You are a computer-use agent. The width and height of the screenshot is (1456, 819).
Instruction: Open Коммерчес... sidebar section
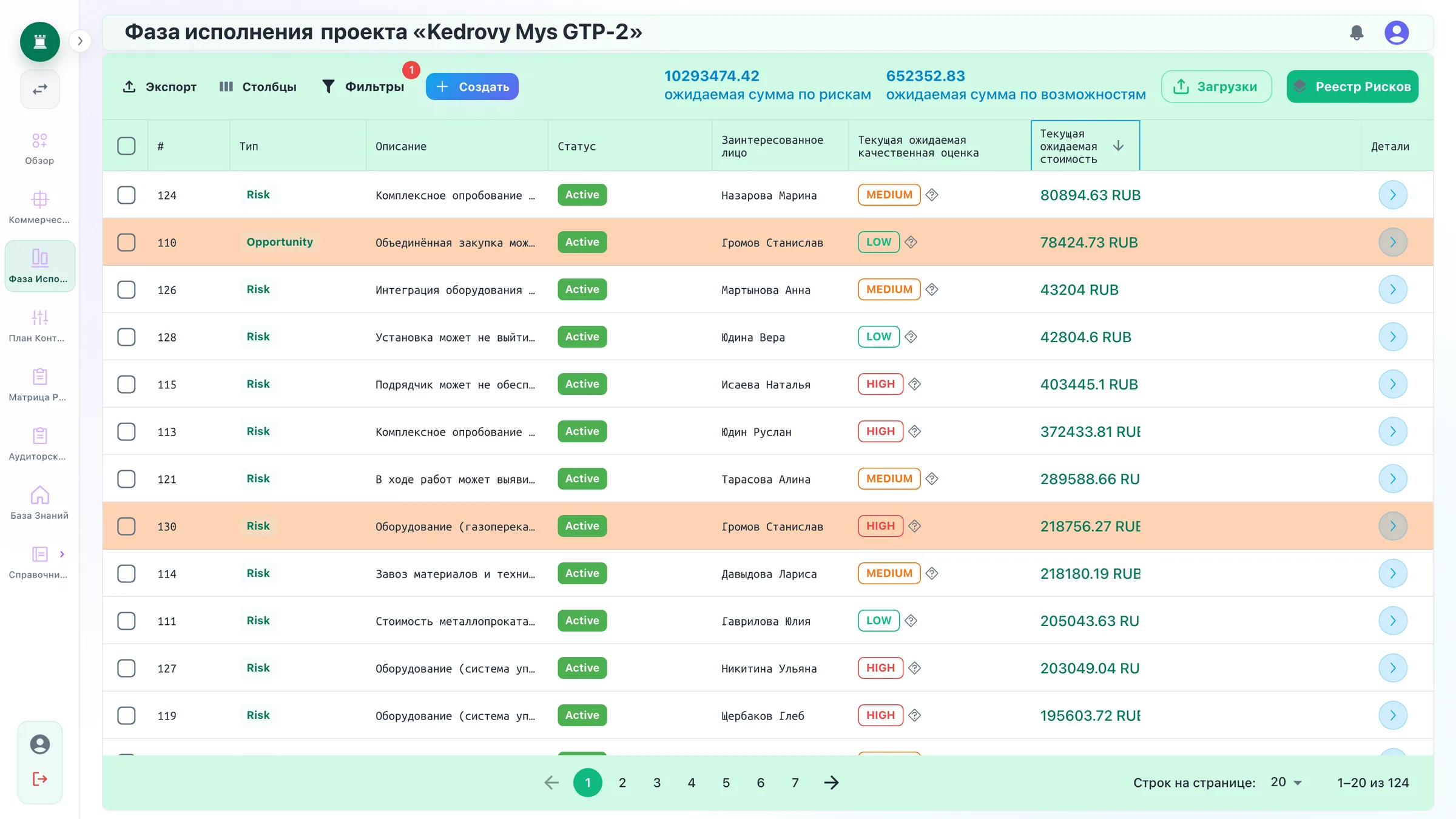[39, 207]
